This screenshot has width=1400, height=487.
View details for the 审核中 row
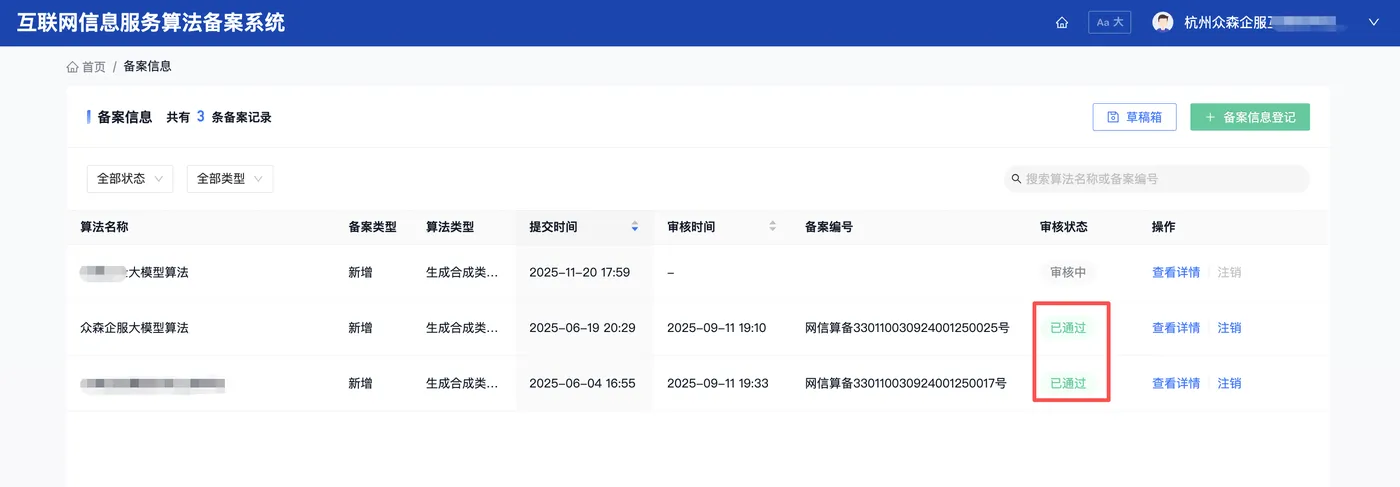click(x=1176, y=272)
